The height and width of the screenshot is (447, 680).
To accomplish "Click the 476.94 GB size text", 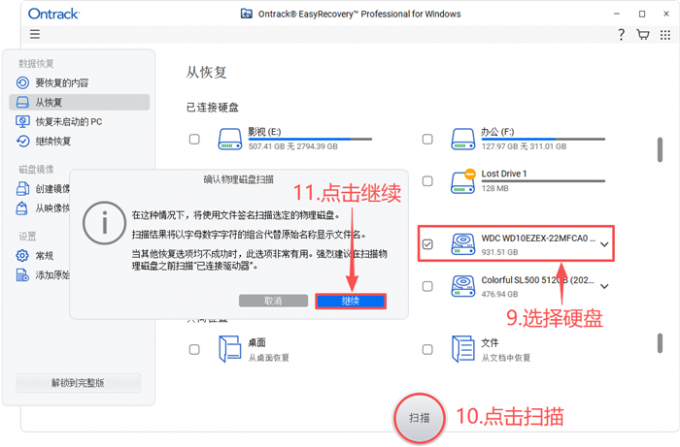I will (x=500, y=294).
